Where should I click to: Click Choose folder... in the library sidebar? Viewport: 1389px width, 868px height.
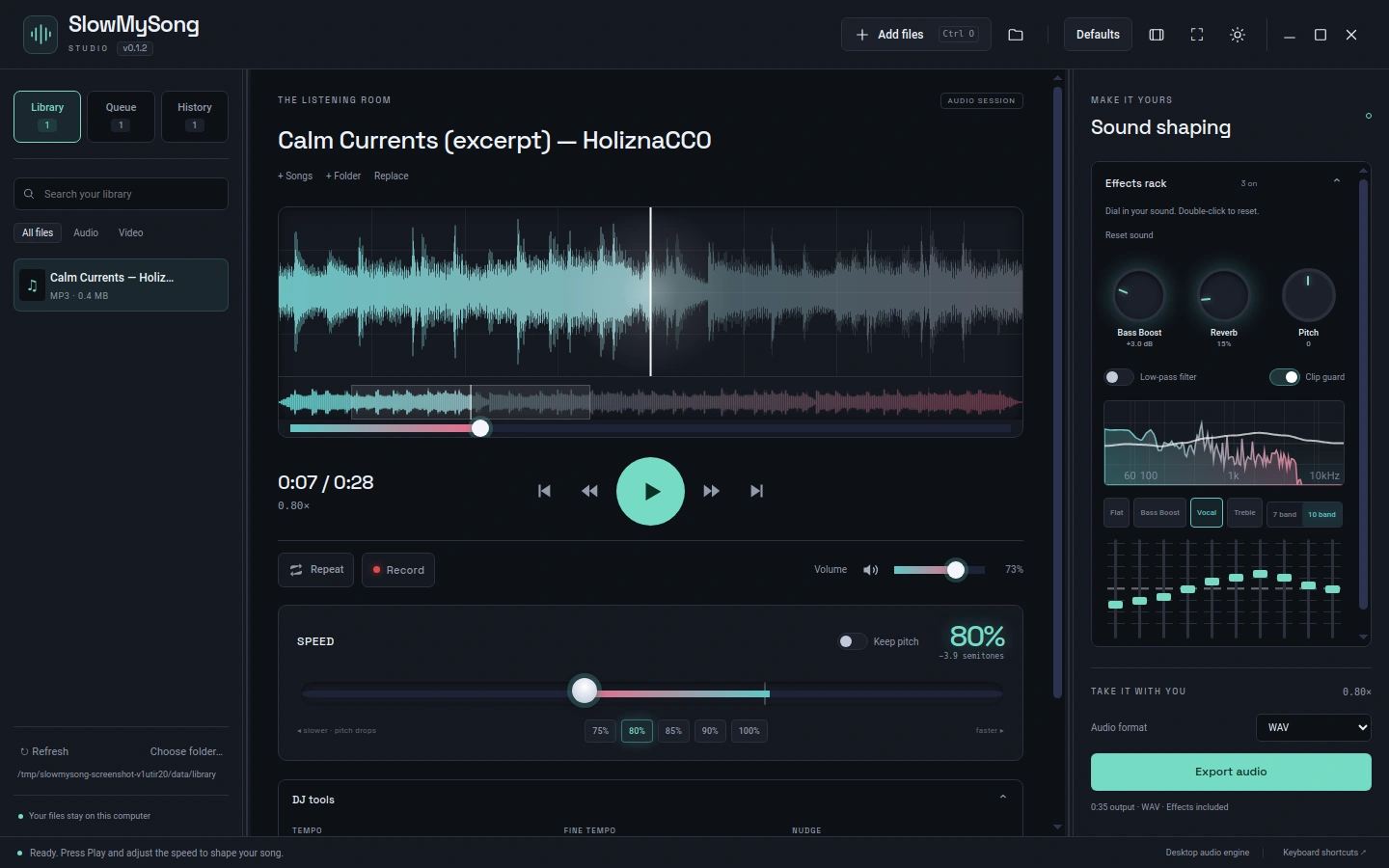click(x=186, y=751)
